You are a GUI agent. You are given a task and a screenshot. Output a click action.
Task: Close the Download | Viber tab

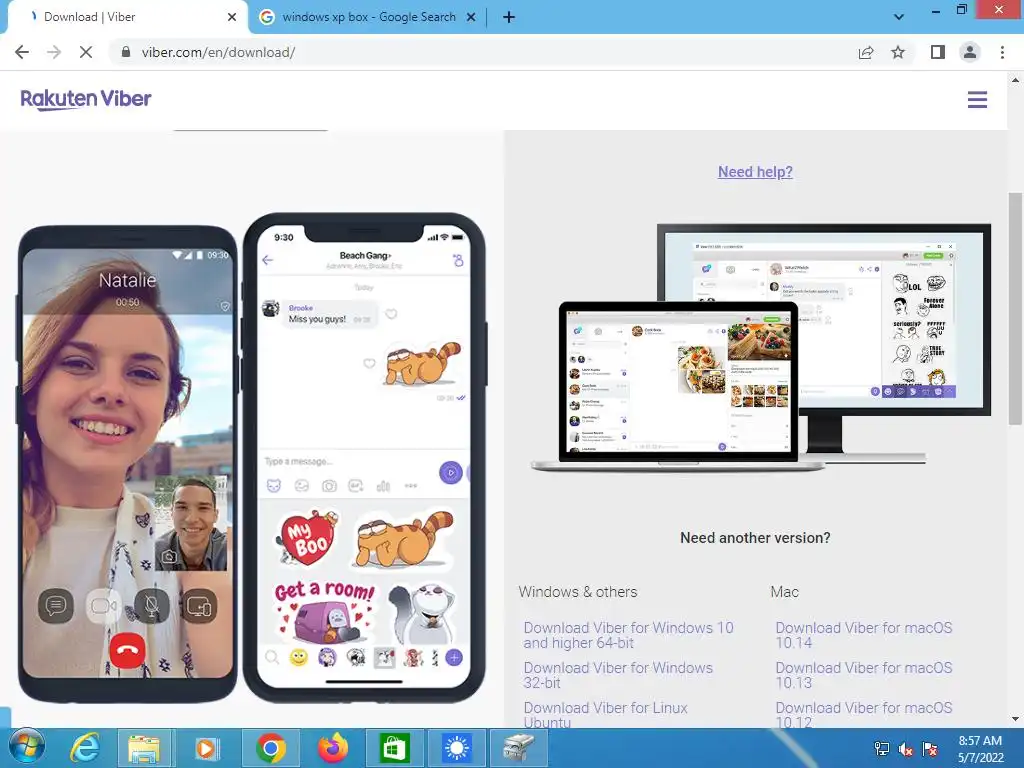pos(232,17)
